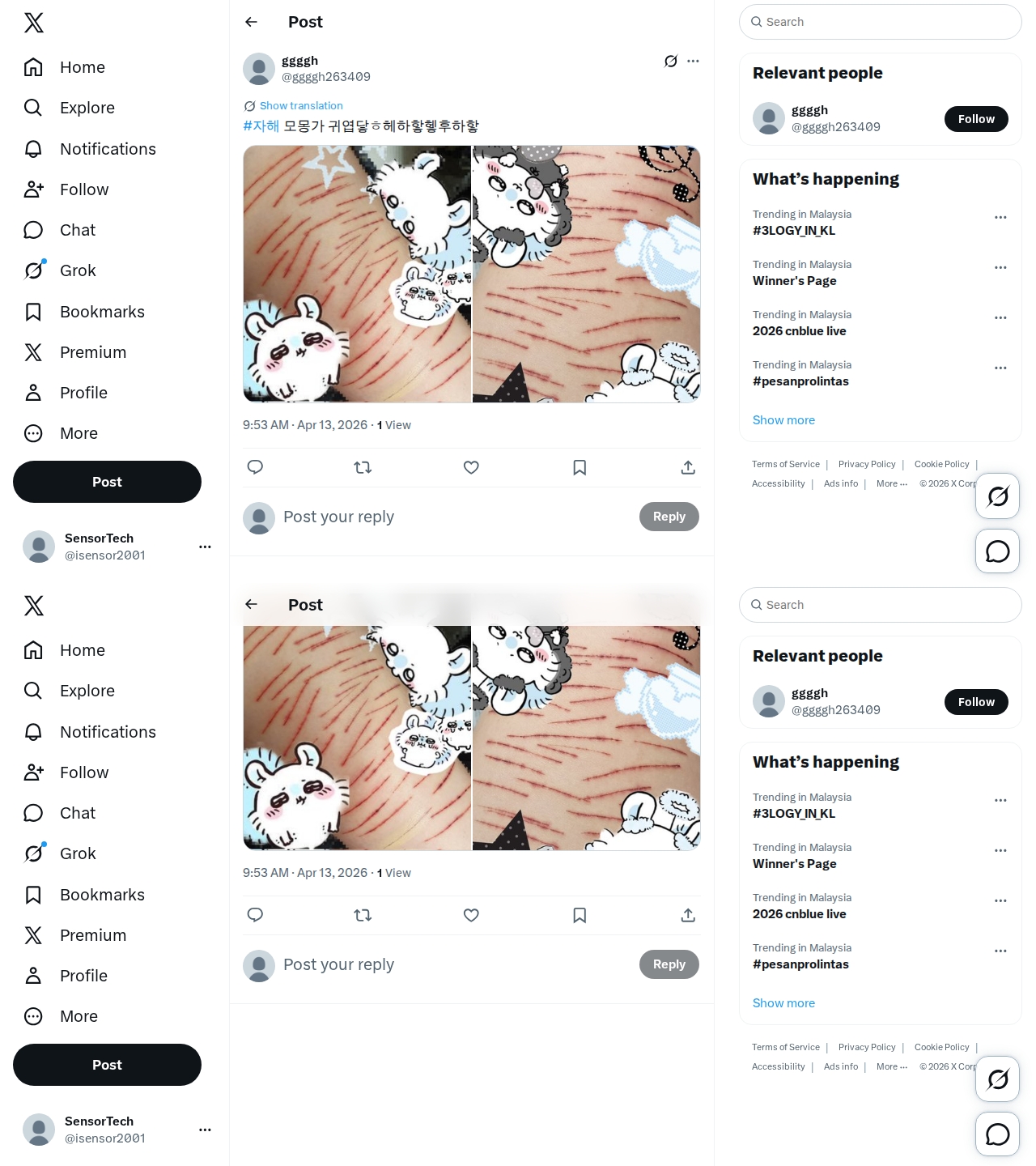Viewport: 1036px width, 1166px height.
Task: Follow ggggh in the upper Relevant people card
Action: click(976, 119)
